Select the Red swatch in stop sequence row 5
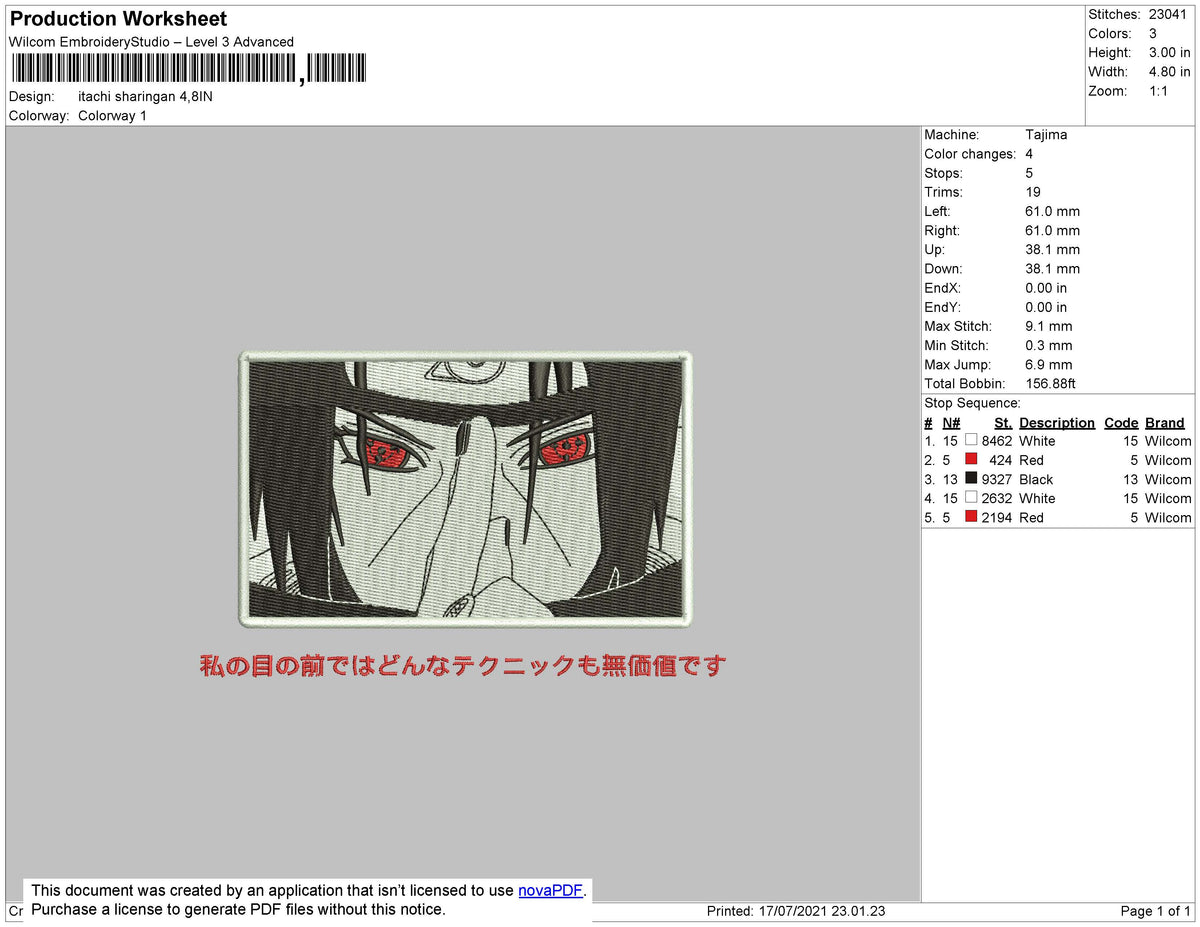Image resolution: width=1200 pixels, height=927 pixels. (970, 516)
